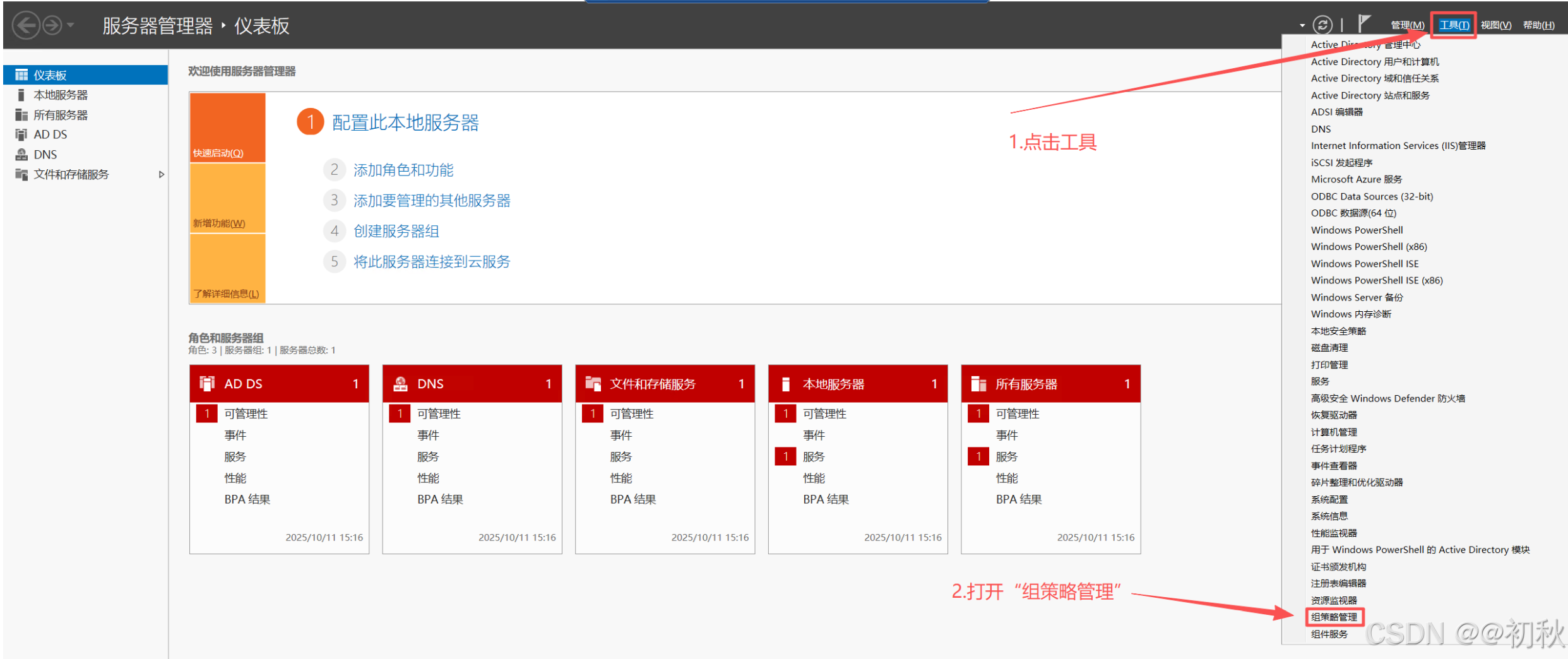Open Active Directory 用户和计算机 from tools menu
This screenshot has height=659, width=1568.
[1375, 62]
